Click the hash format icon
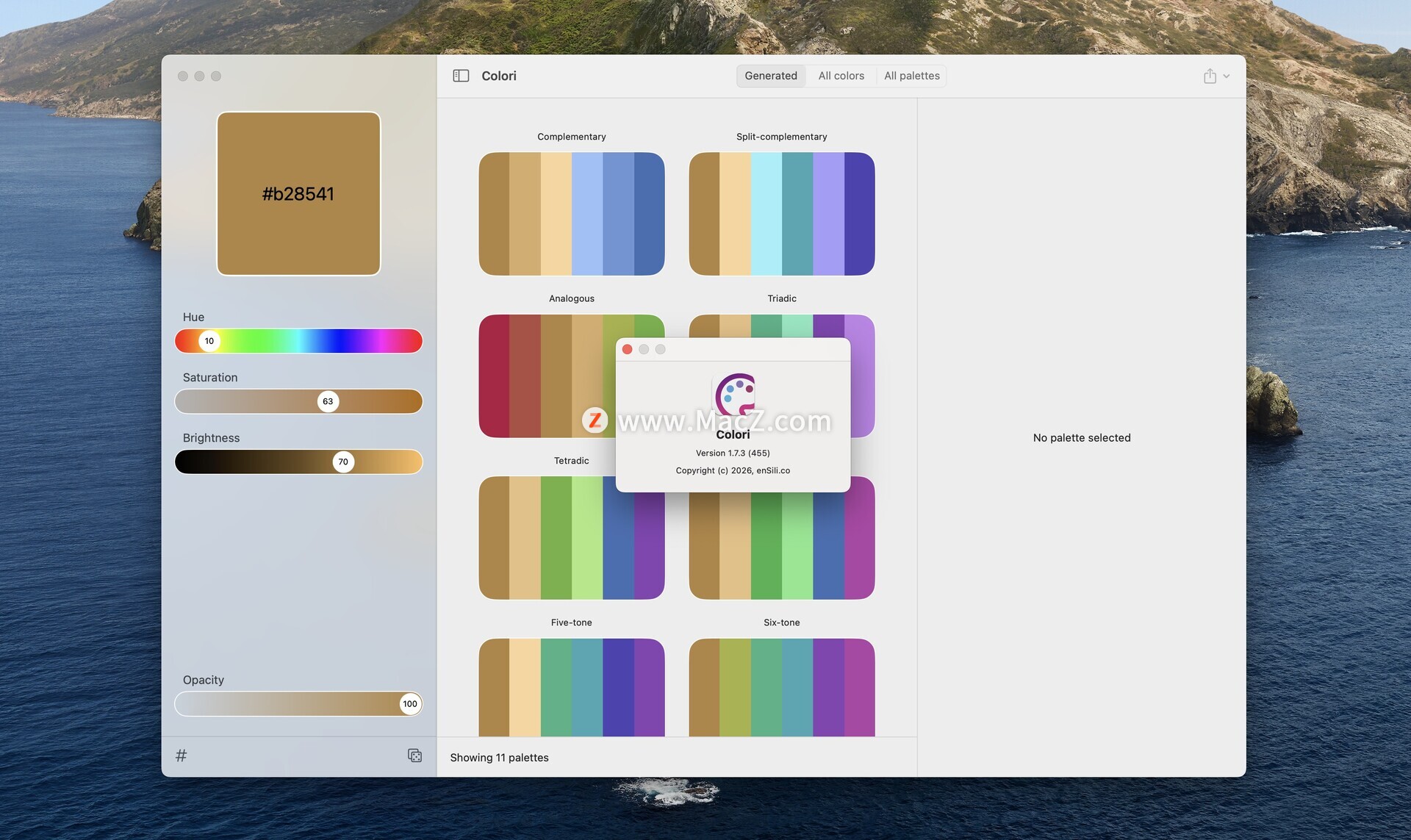 (182, 755)
